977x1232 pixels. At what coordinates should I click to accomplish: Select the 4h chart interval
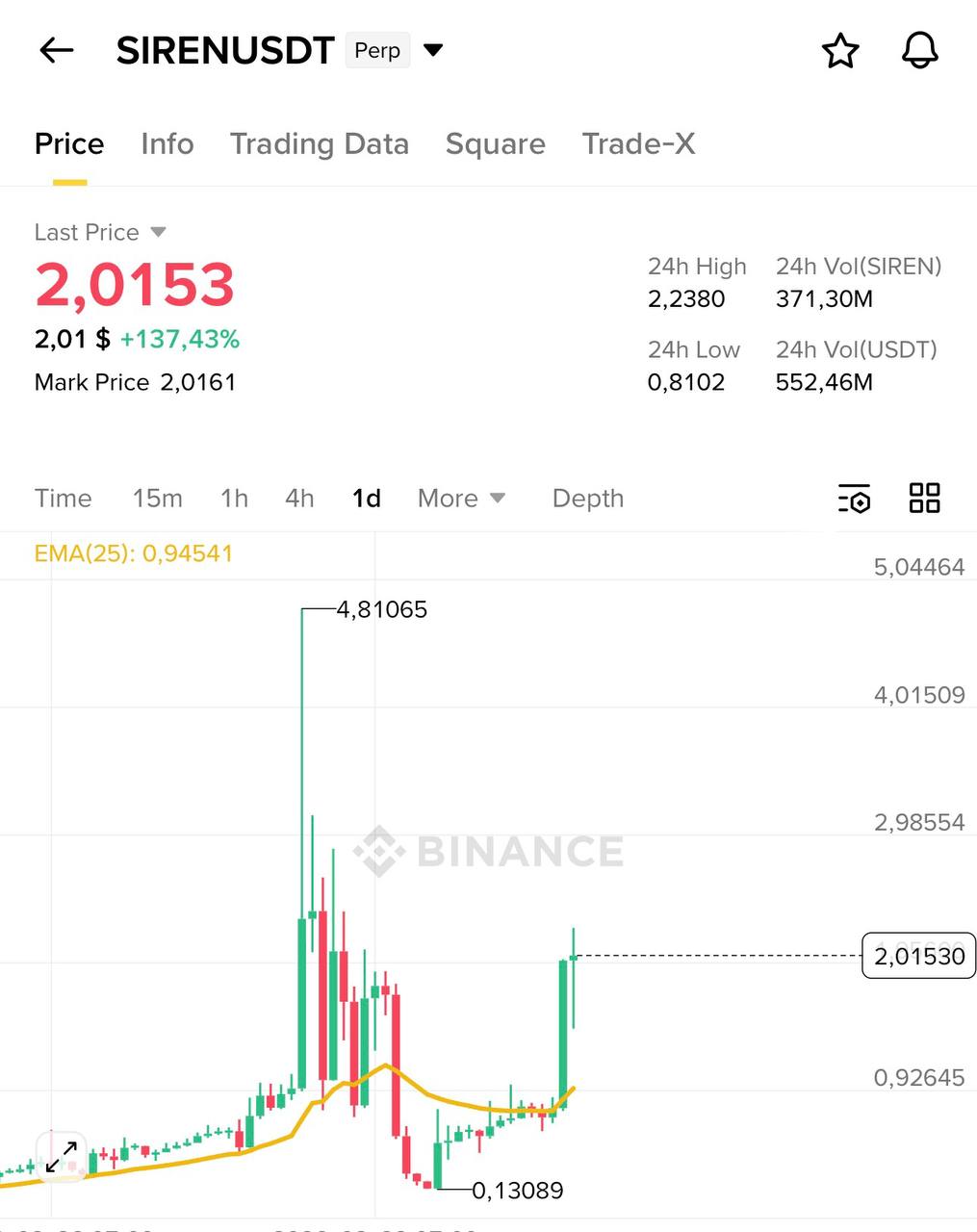(x=299, y=499)
